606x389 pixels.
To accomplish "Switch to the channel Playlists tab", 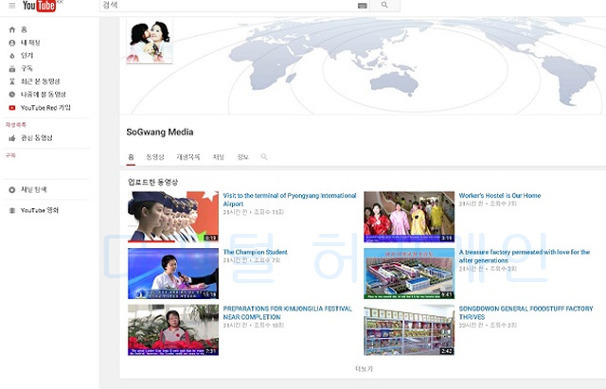I will [188, 157].
